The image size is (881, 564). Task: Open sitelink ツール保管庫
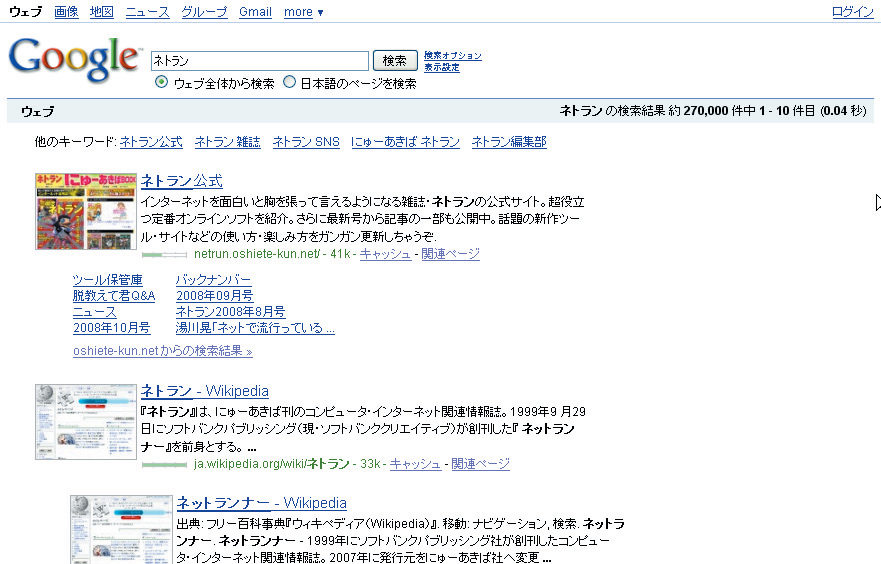point(107,280)
